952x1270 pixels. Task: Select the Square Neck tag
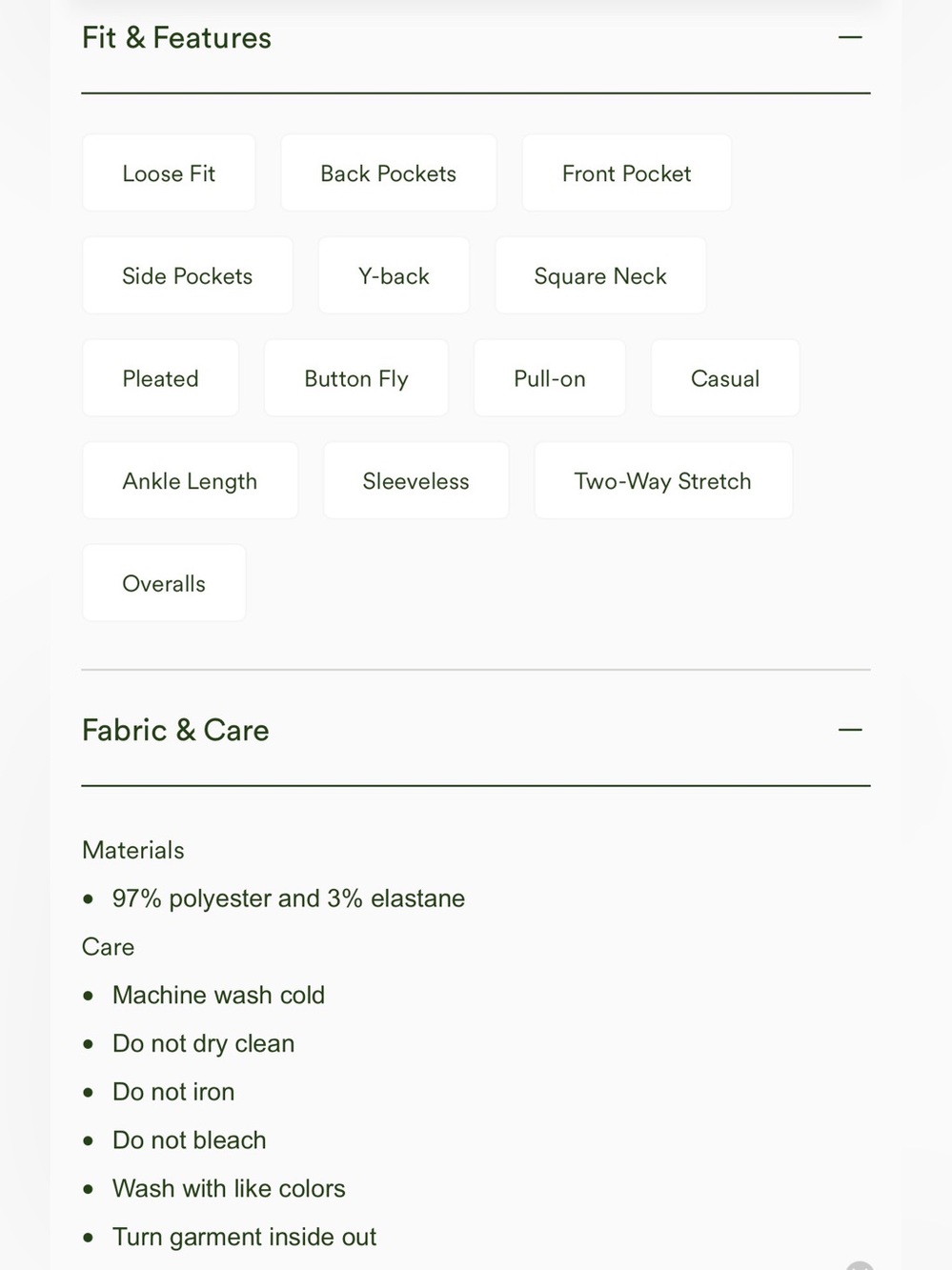pos(600,276)
